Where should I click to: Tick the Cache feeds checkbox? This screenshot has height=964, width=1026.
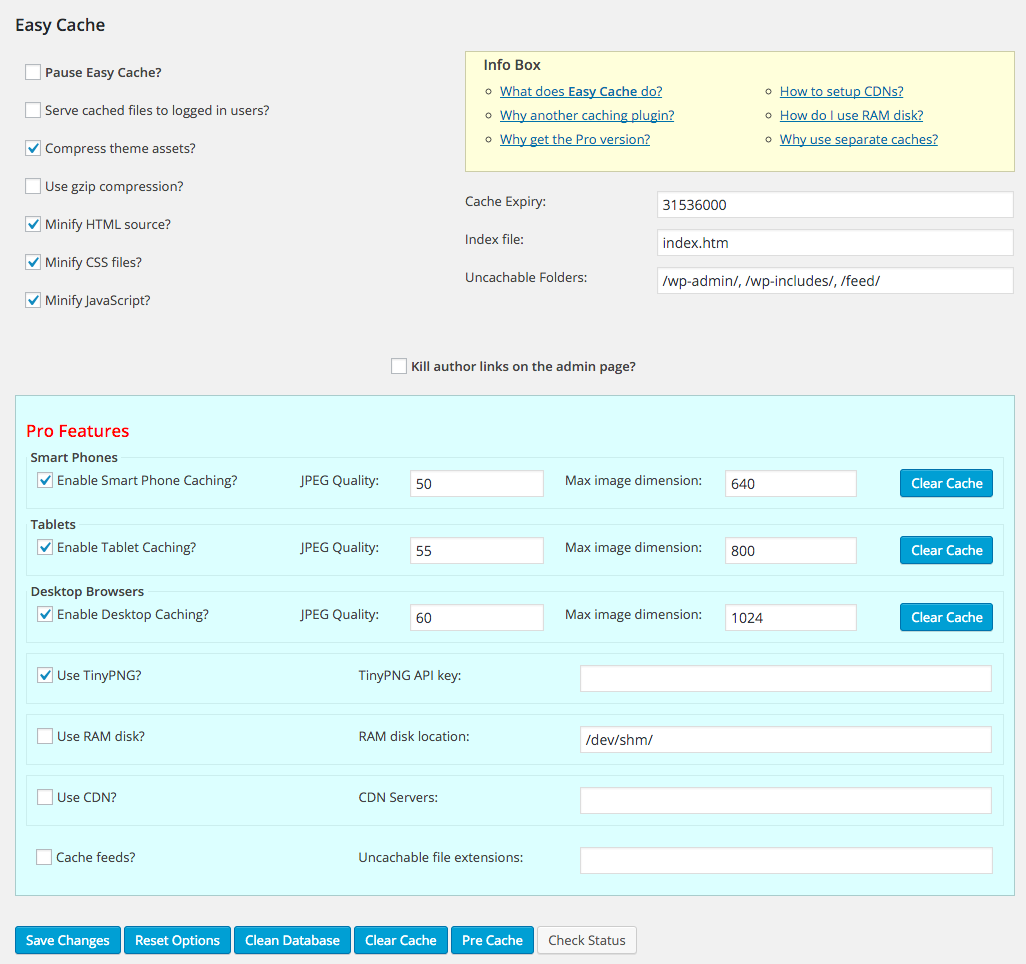44,857
